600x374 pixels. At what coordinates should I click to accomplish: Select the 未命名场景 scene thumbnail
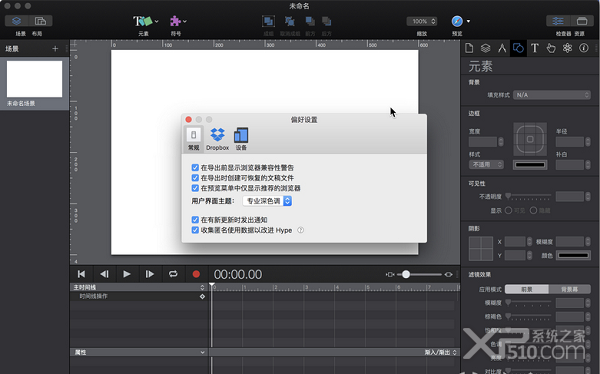pyautogui.click(x=34, y=79)
